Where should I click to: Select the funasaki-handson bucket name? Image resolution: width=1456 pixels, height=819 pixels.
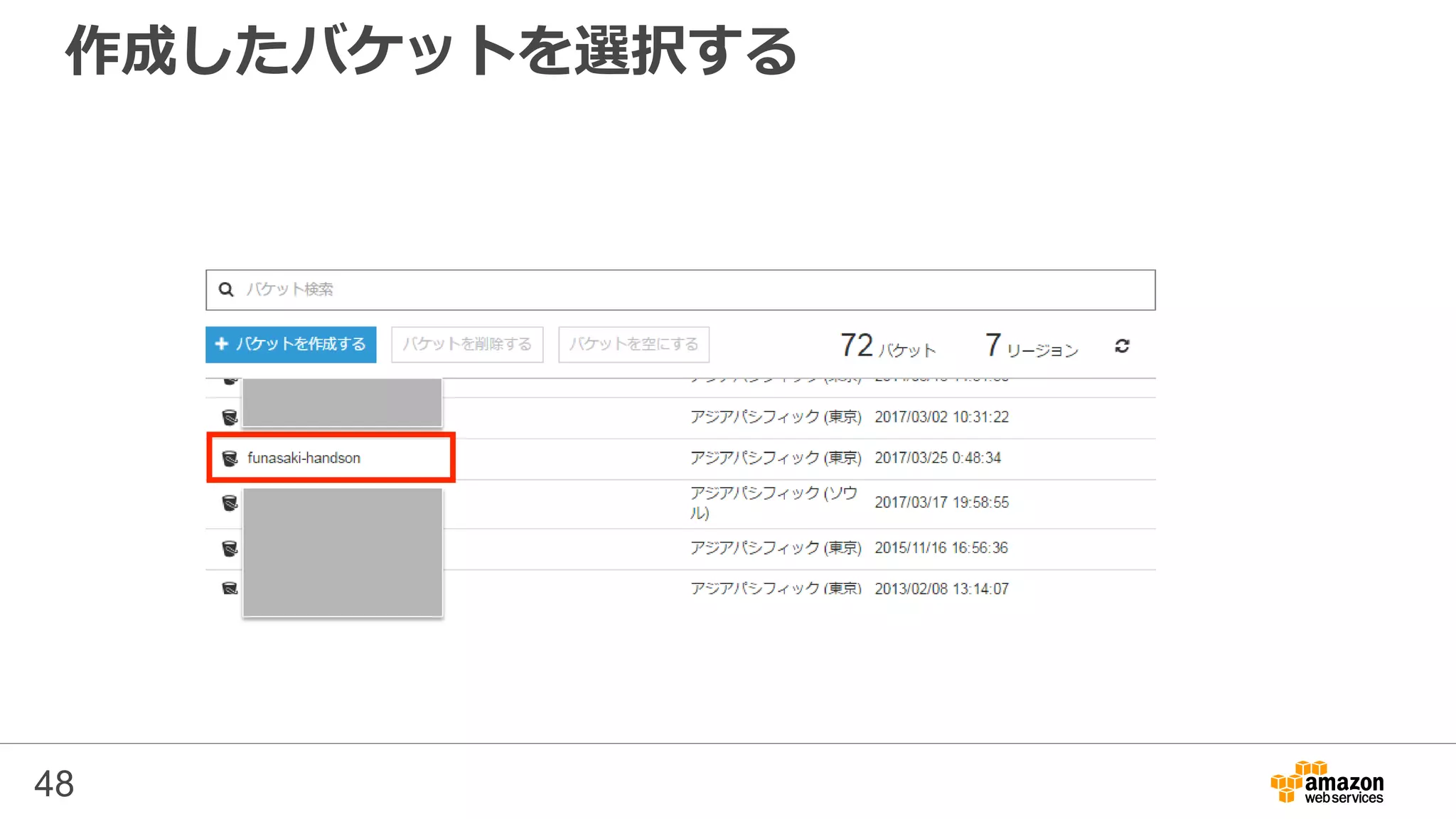point(304,458)
